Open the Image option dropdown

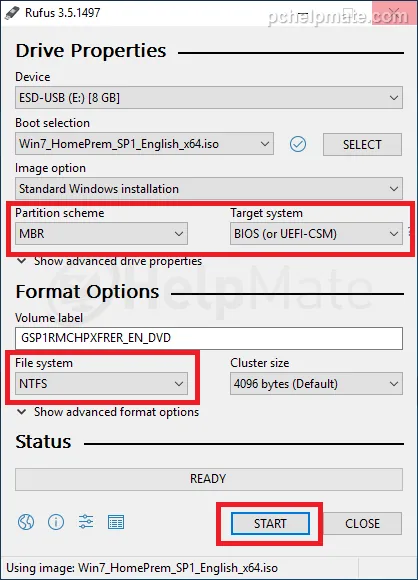click(x=209, y=189)
